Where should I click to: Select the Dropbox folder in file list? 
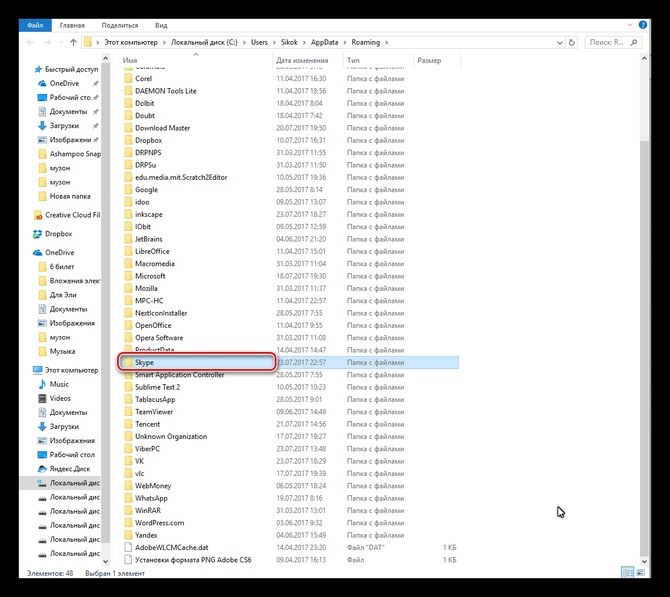click(288, 140)
